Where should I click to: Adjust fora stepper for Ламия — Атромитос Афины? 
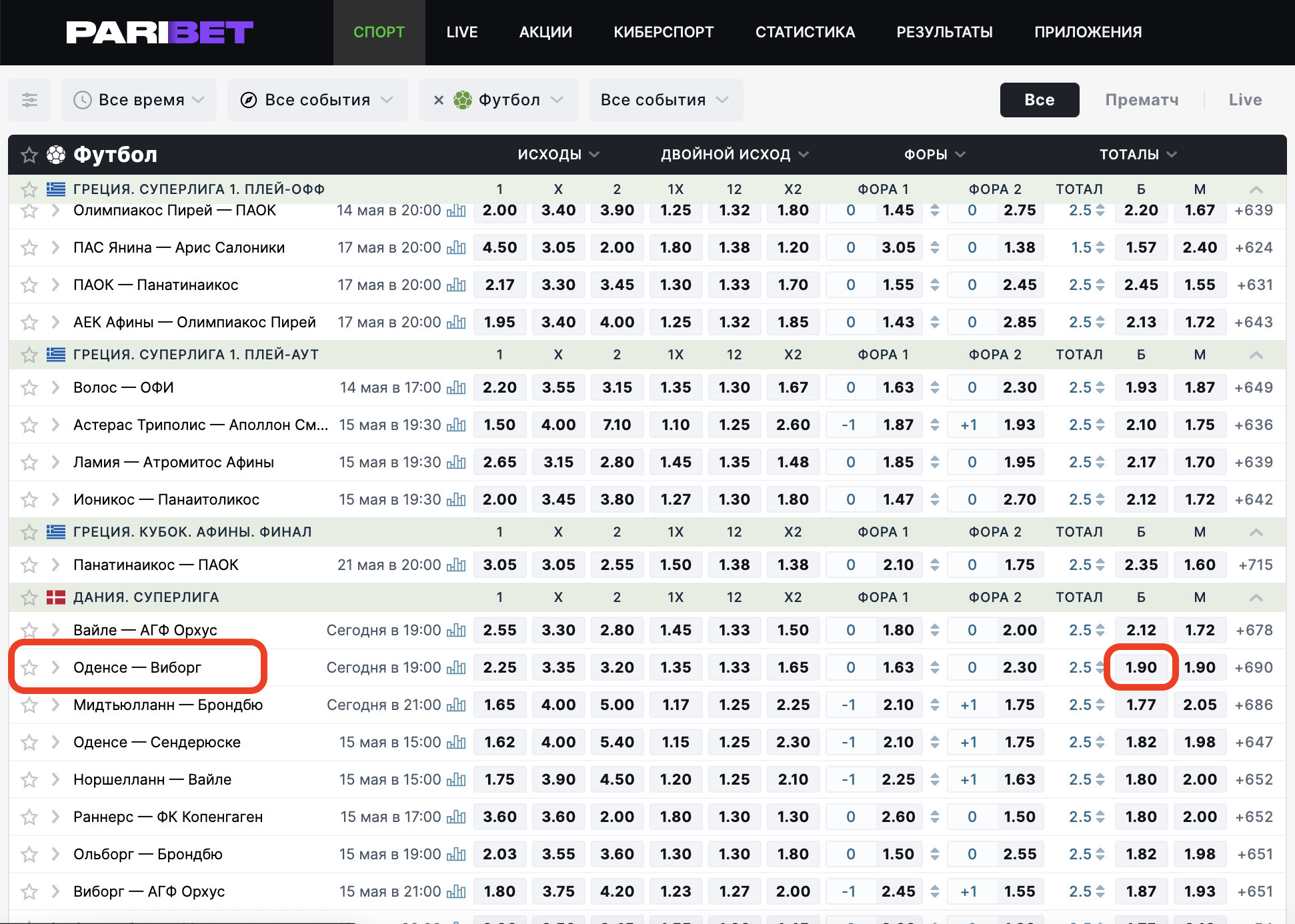(935, 462)
